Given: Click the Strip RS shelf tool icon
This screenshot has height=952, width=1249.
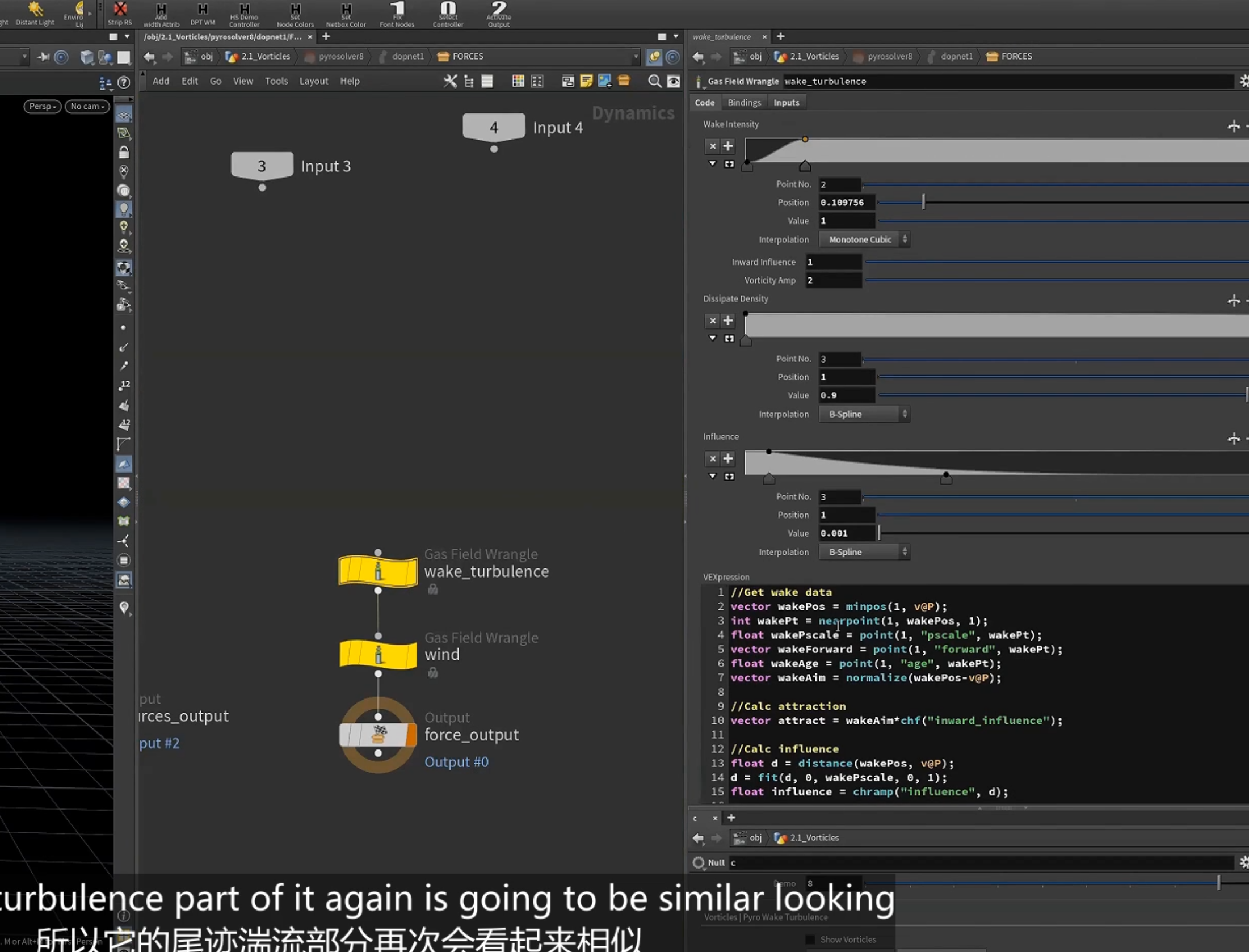Looking at the screenshot, I should 120,13.
